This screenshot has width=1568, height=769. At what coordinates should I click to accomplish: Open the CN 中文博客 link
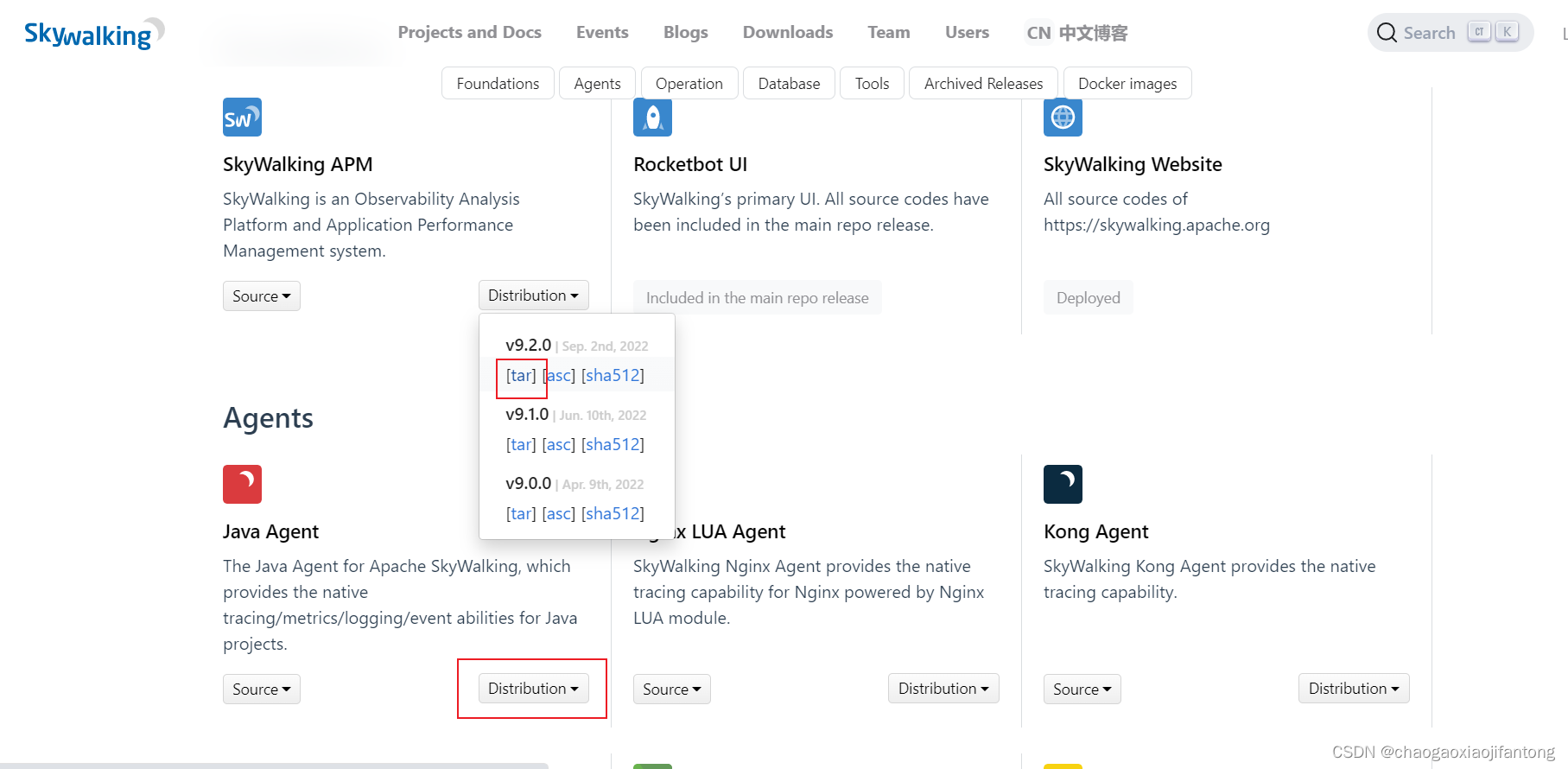[1076, 33]
